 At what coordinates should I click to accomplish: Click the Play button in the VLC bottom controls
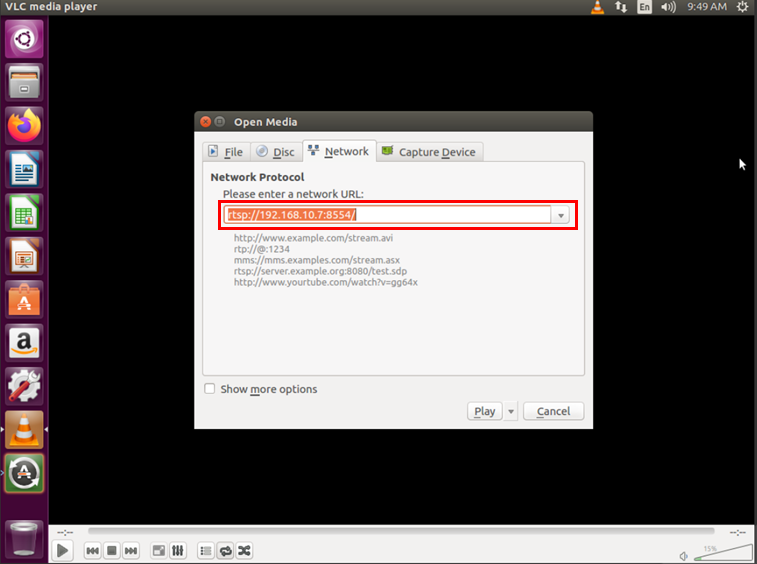(62, 550)
